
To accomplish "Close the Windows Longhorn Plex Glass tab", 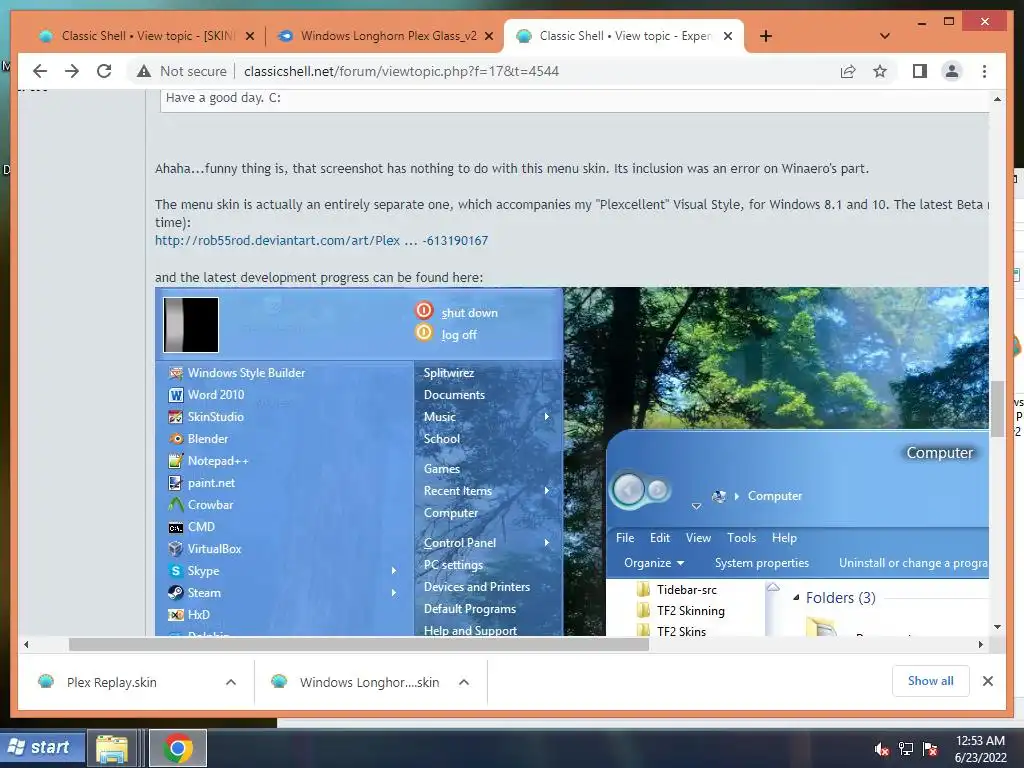I will pos(488,36).
